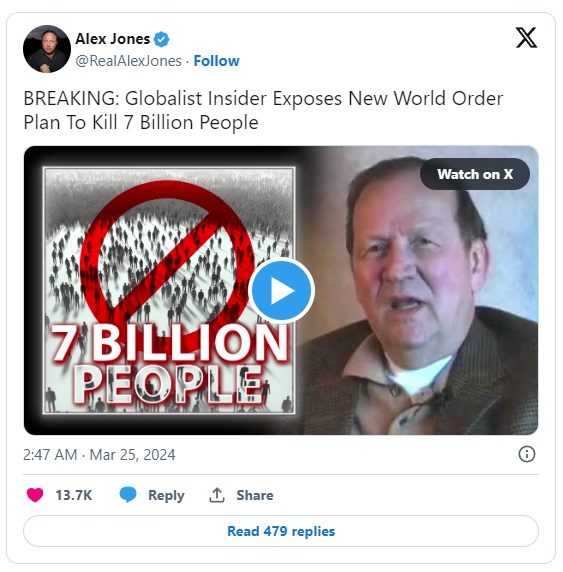Screen dimensions: 563x572
Task: Open the Alex Jones display name
Action: (x=112, y=39)
